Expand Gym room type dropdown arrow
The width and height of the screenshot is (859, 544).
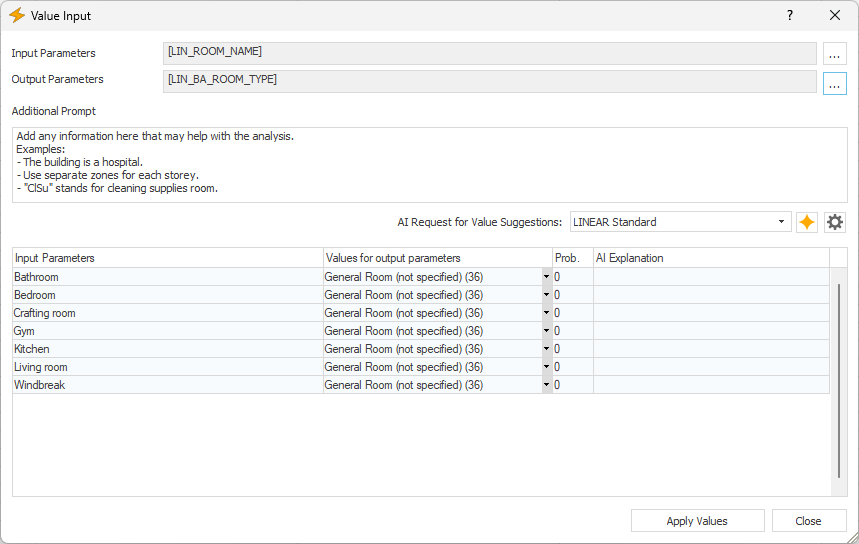[x=546, y=331]
